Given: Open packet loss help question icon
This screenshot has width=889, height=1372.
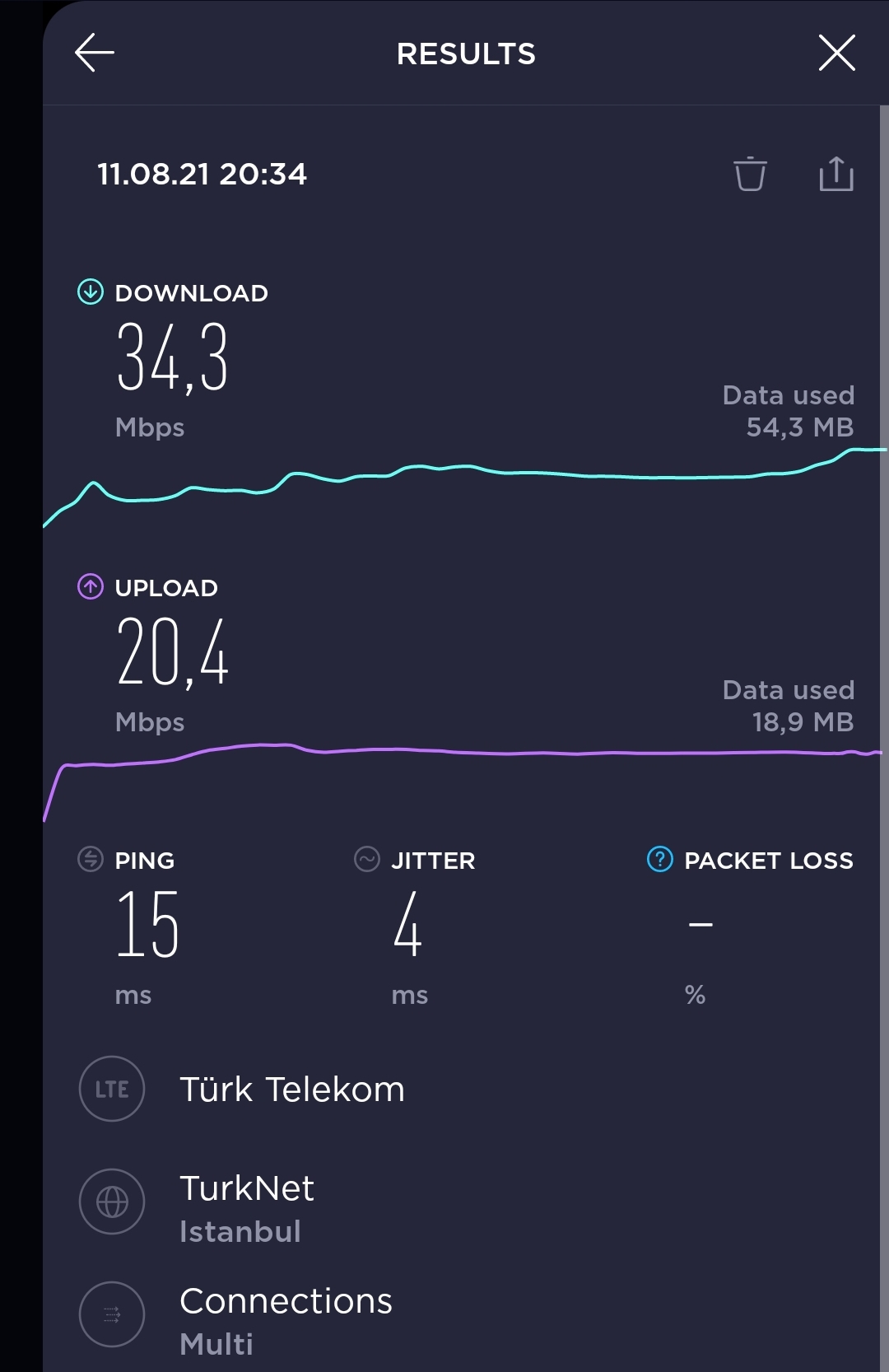Looking at the screenshot, I should 660,859.
